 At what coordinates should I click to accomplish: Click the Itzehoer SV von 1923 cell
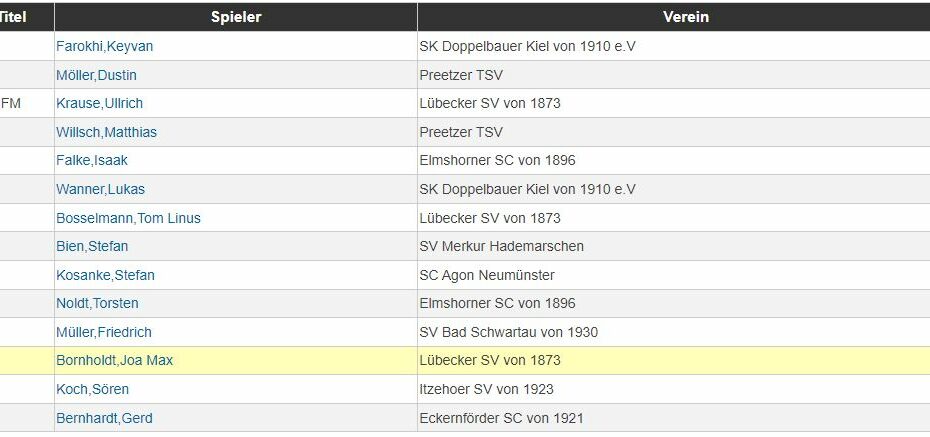[x=674, y=390]
